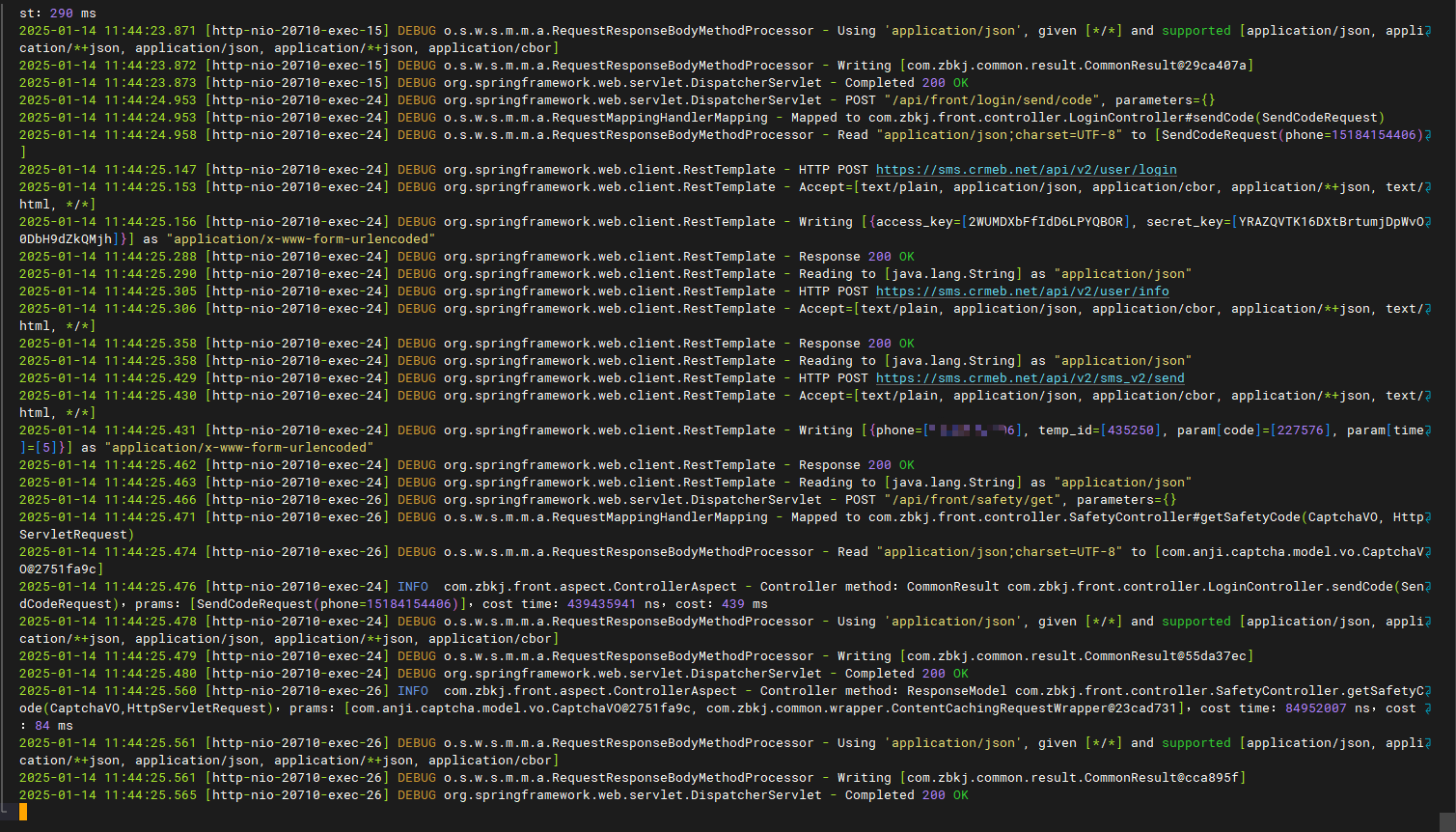The width and height of the screenshot is (1456, 832).
Task: Select the cost time value 84952007
Action: pyautogui.click(x=1315, y=708)
